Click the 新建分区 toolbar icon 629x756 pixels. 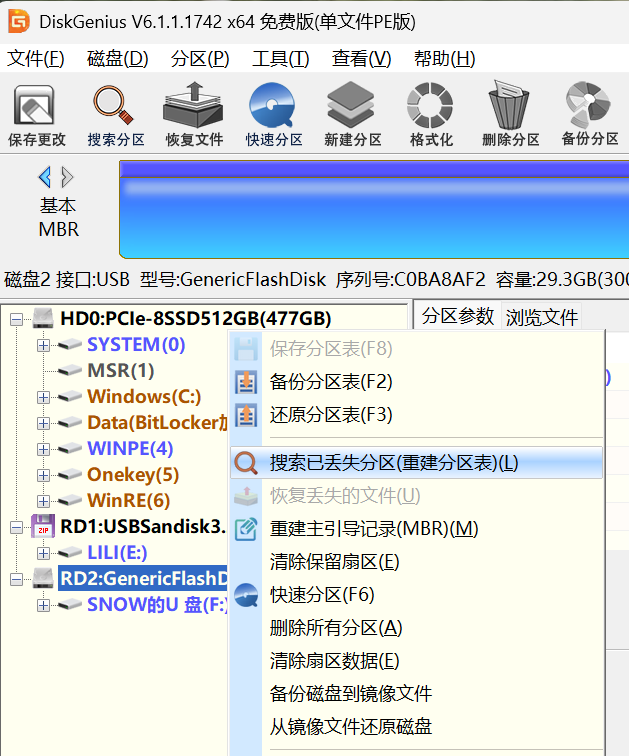click(351, 106)
